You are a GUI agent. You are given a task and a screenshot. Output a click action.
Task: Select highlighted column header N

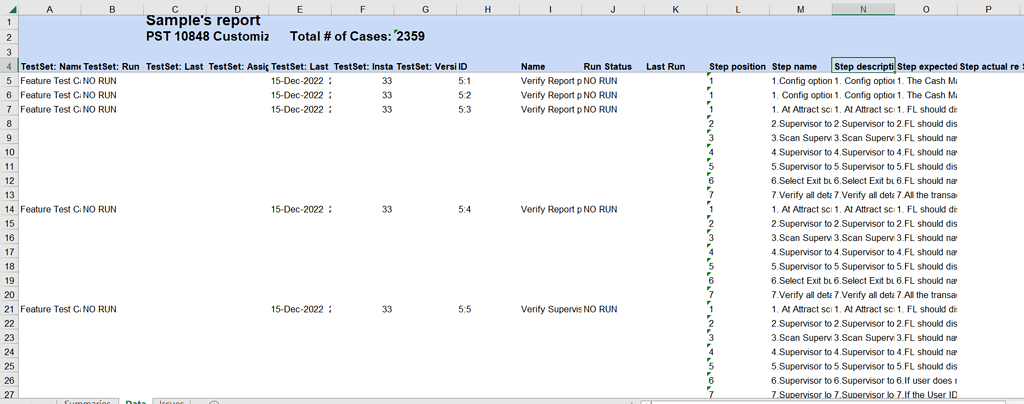coord(863,10)
